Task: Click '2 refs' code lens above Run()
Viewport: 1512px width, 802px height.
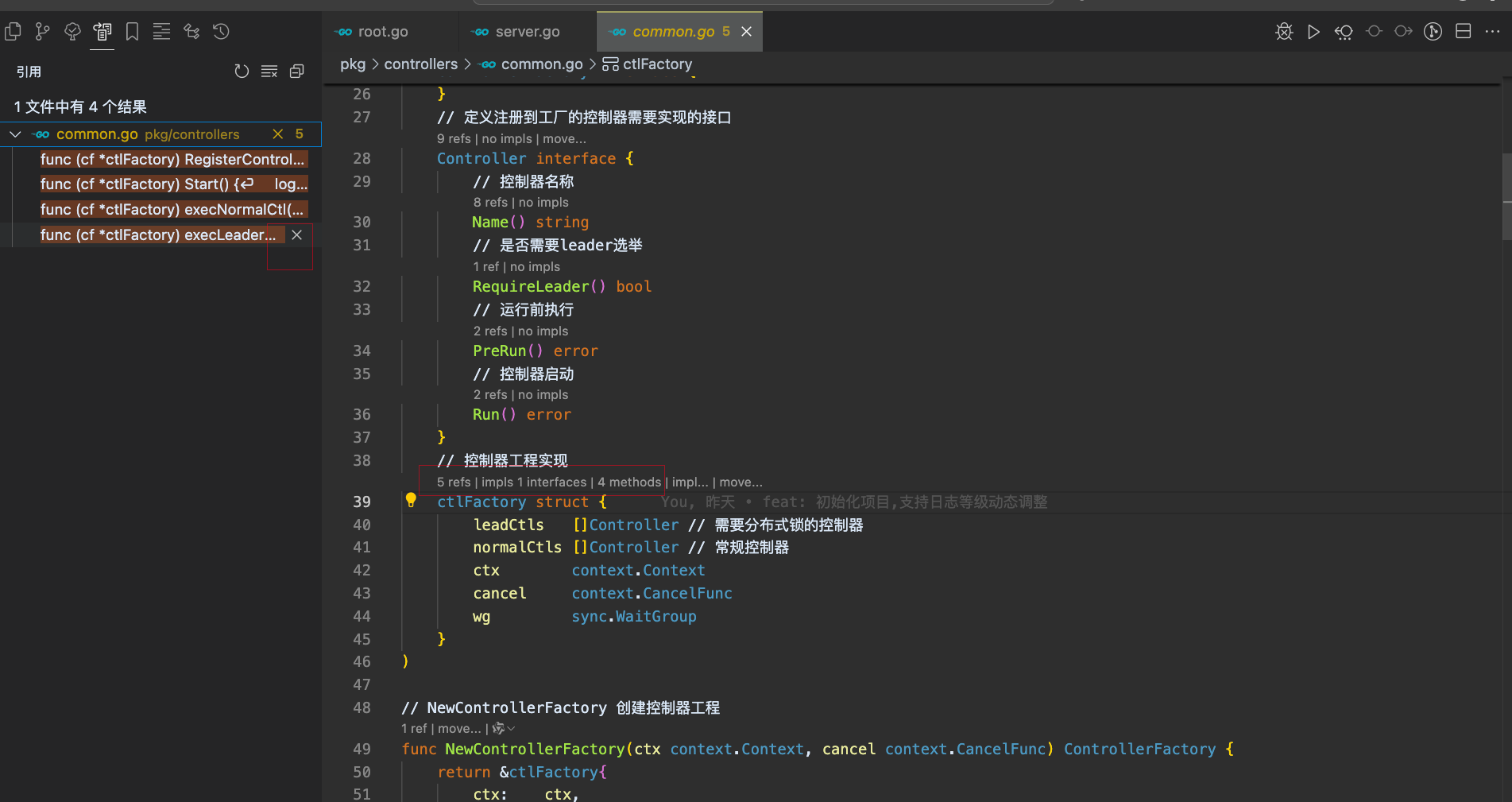Action: (490, 395)
